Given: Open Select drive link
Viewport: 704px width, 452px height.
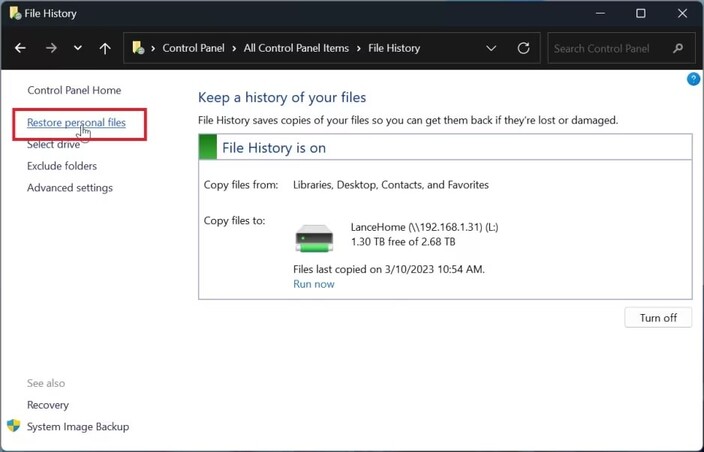Looking at the screenshot, I should [53, 145].
